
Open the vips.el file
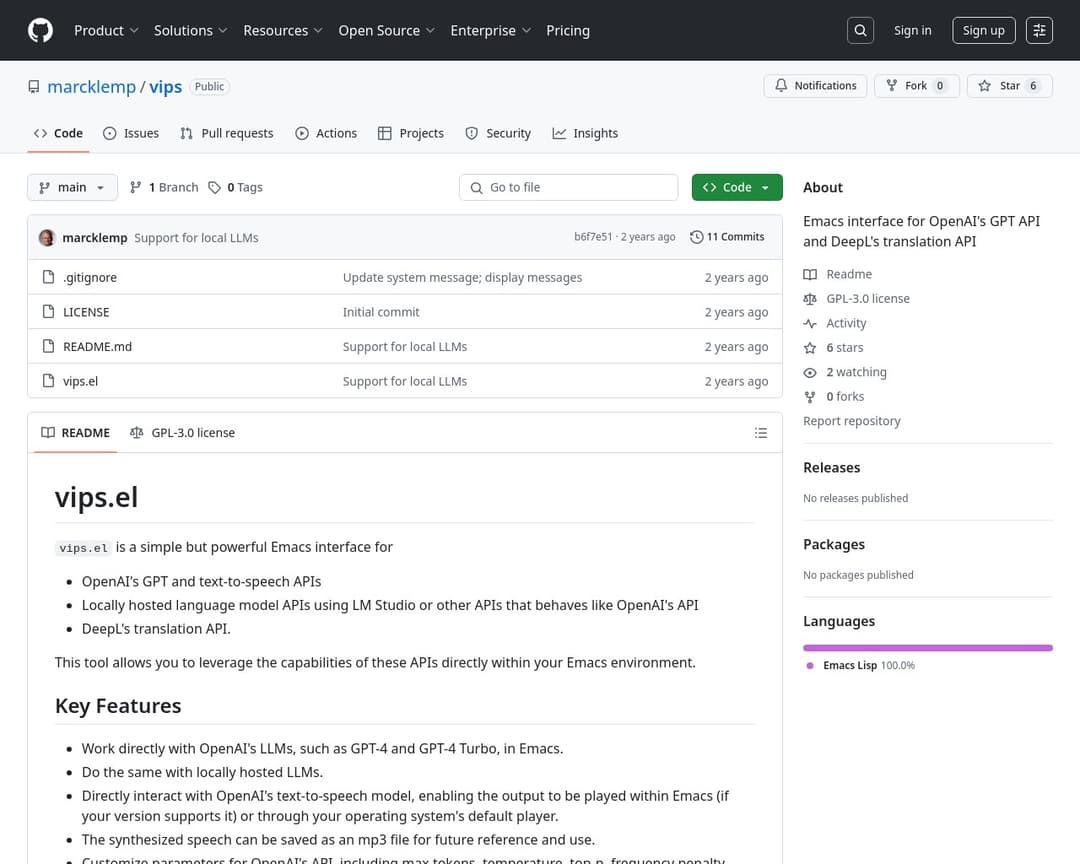[x=81, y=381]
